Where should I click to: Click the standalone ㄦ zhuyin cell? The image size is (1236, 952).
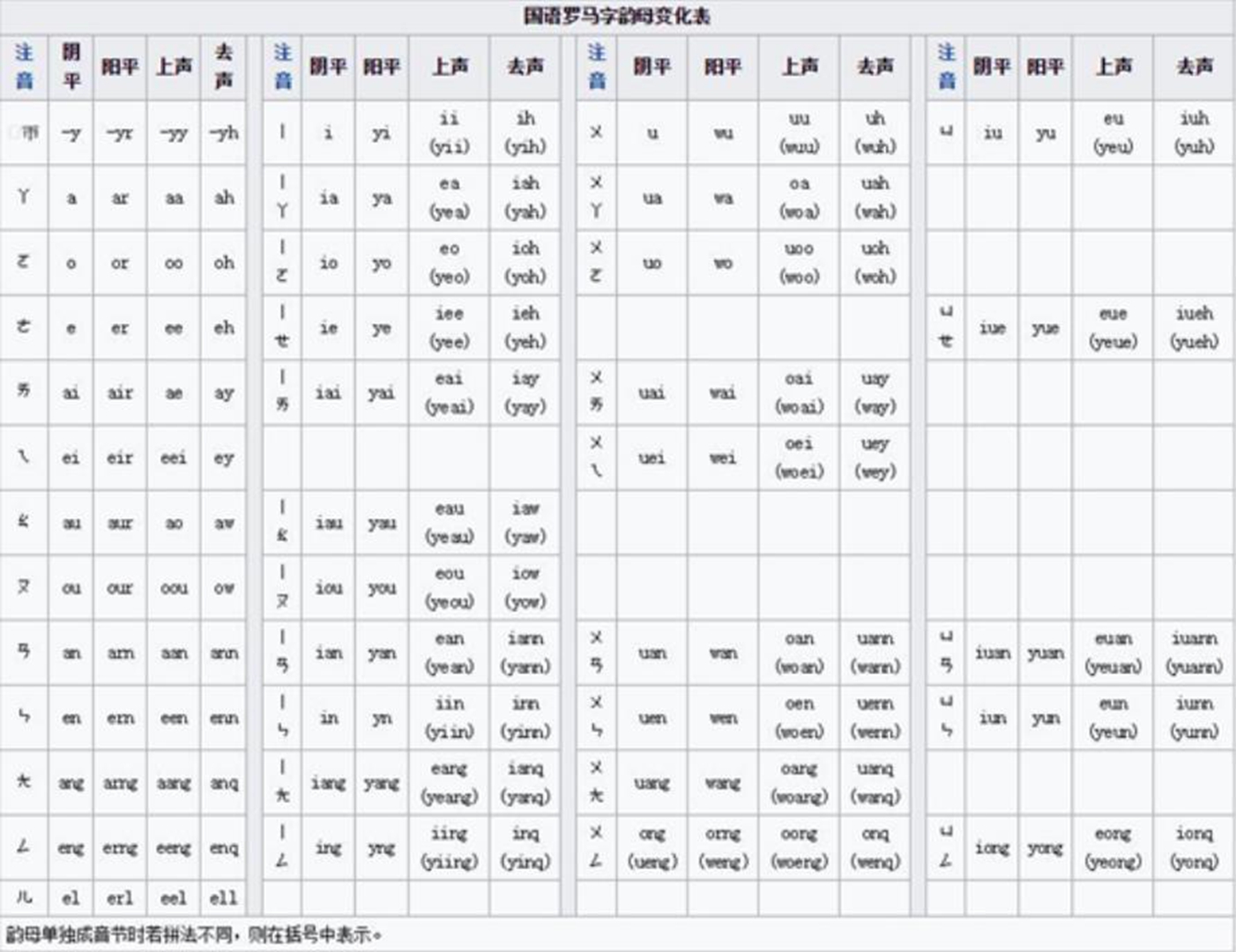(24, 898)
